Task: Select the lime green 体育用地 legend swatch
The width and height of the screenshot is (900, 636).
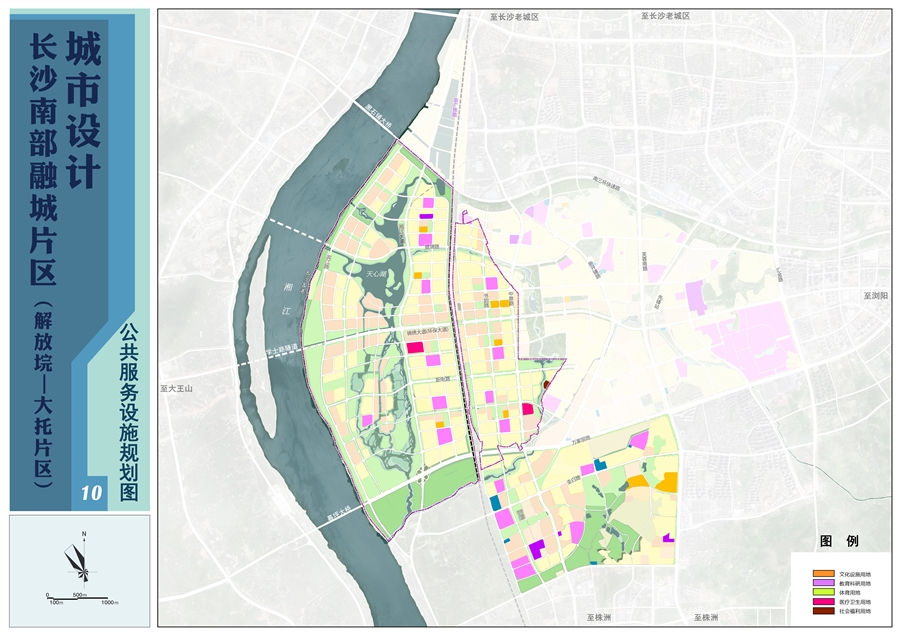Action: point(824,593)
